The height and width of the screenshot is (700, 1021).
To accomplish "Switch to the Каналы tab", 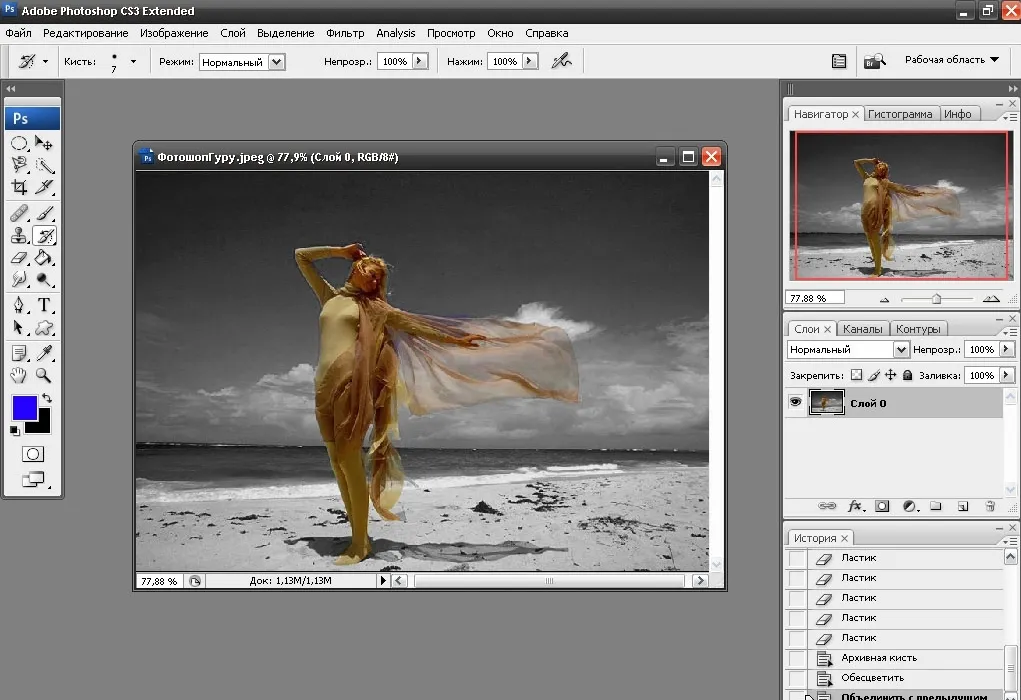I will point(862,329).
